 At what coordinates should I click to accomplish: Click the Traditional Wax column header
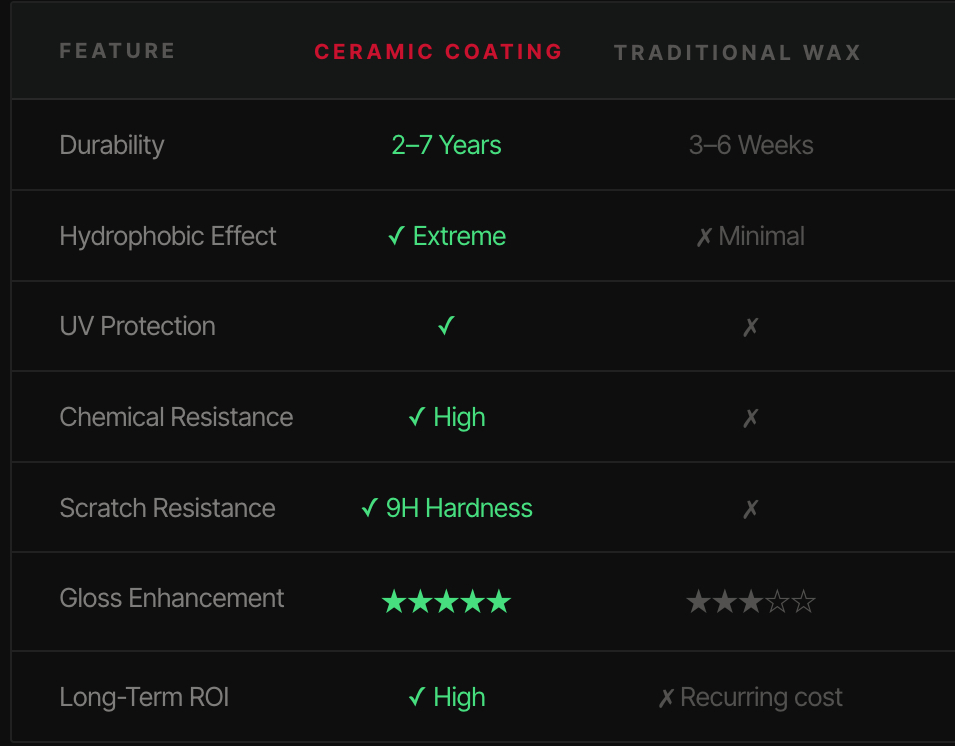pyautogui.click(x=737, y=53)
